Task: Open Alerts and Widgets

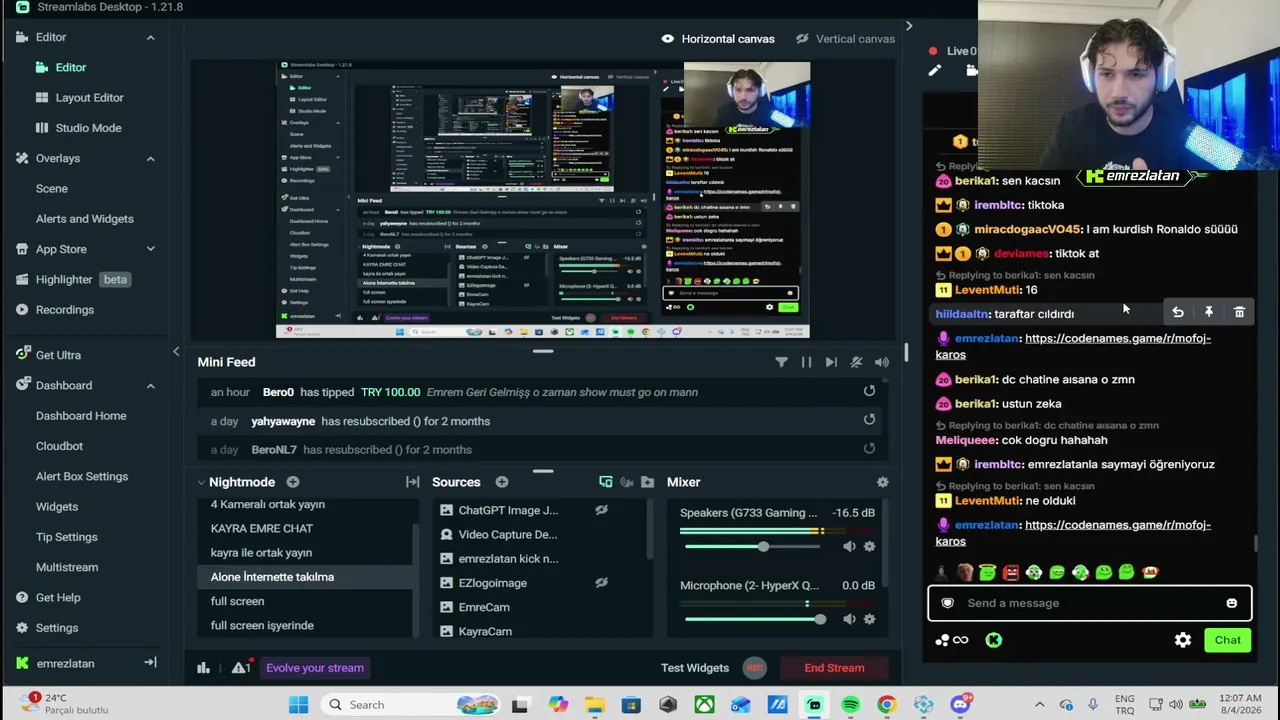Action: [x=84, y=219]
